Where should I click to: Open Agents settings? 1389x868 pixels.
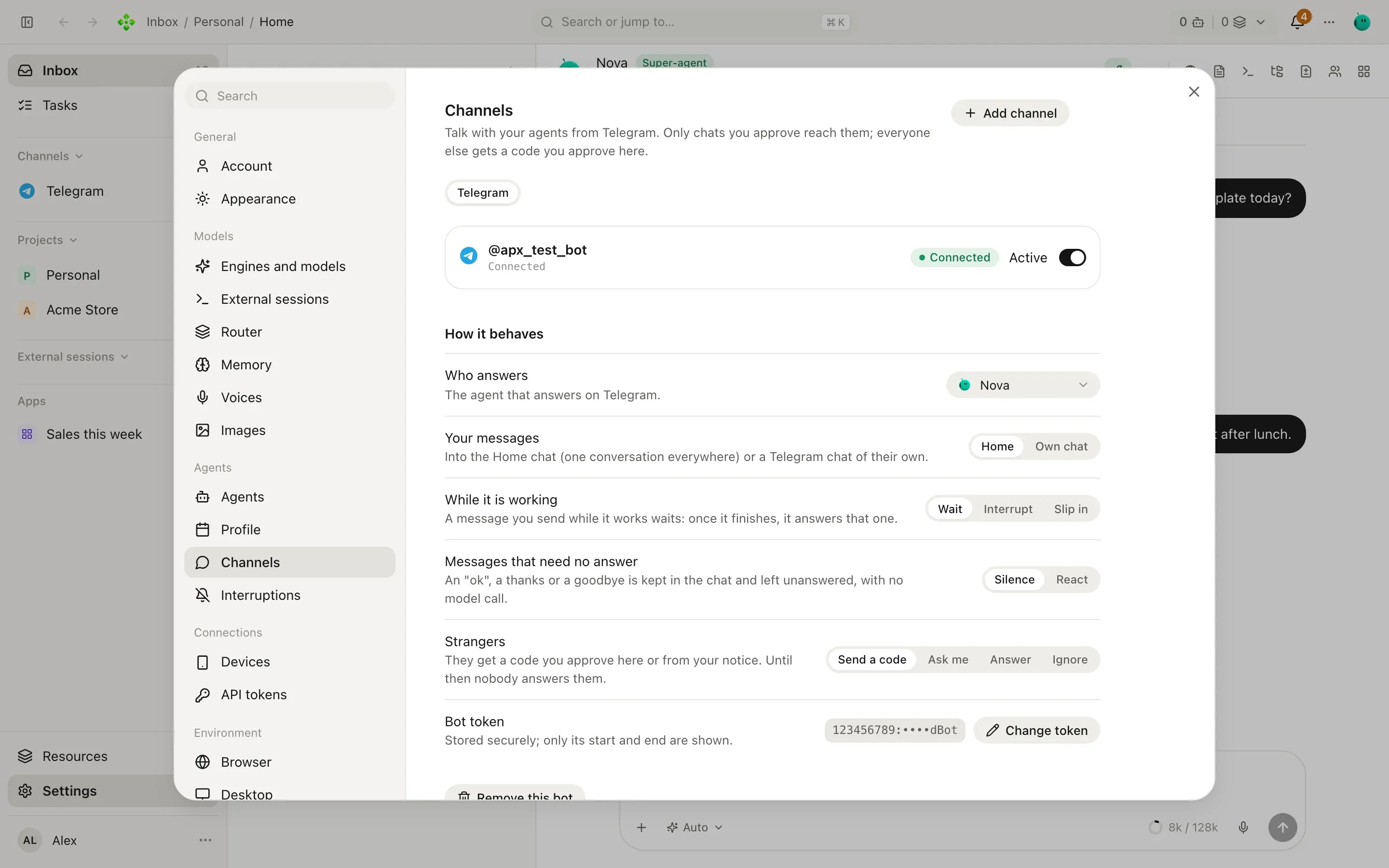click(x=290, y=497)
